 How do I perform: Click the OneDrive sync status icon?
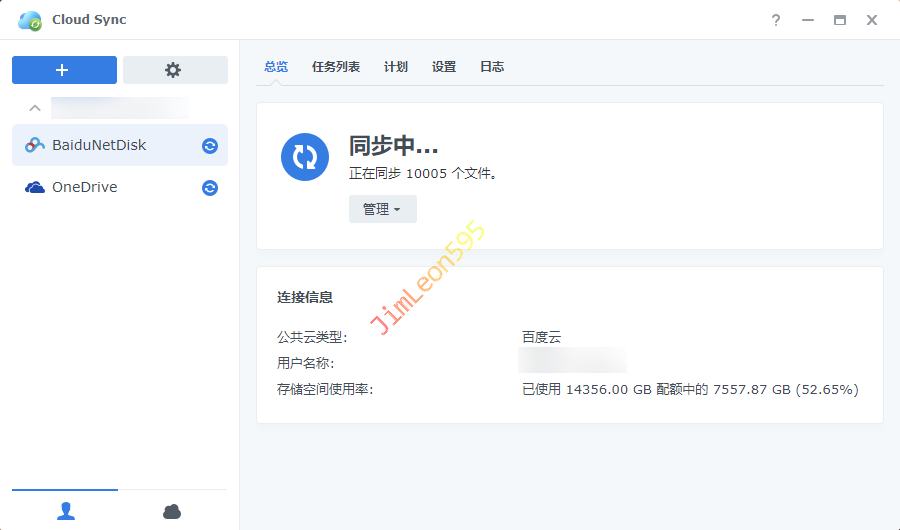pyautogui.click(x=210, y=188)
